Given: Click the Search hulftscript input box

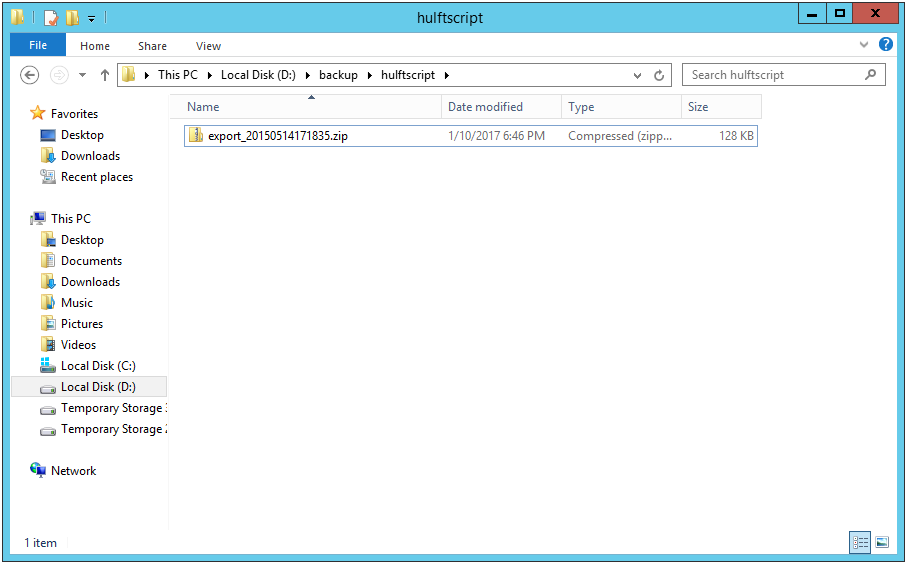Looking at the screenshot, I should tap(770, 75).
